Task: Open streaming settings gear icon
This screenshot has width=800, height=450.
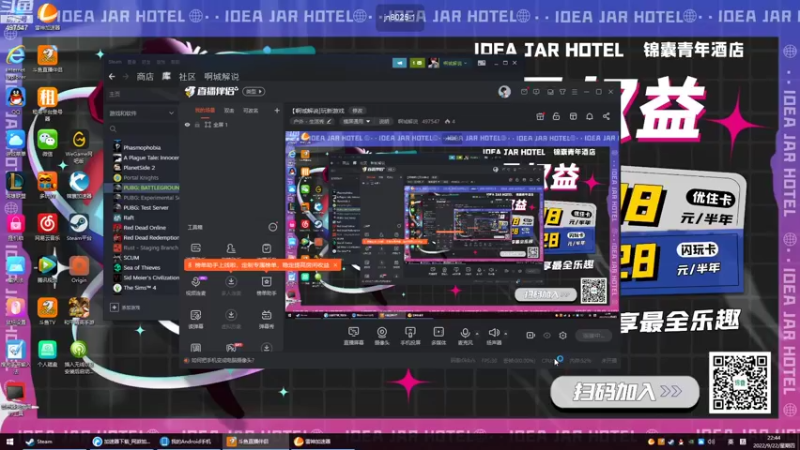Action: coord(563,335)
